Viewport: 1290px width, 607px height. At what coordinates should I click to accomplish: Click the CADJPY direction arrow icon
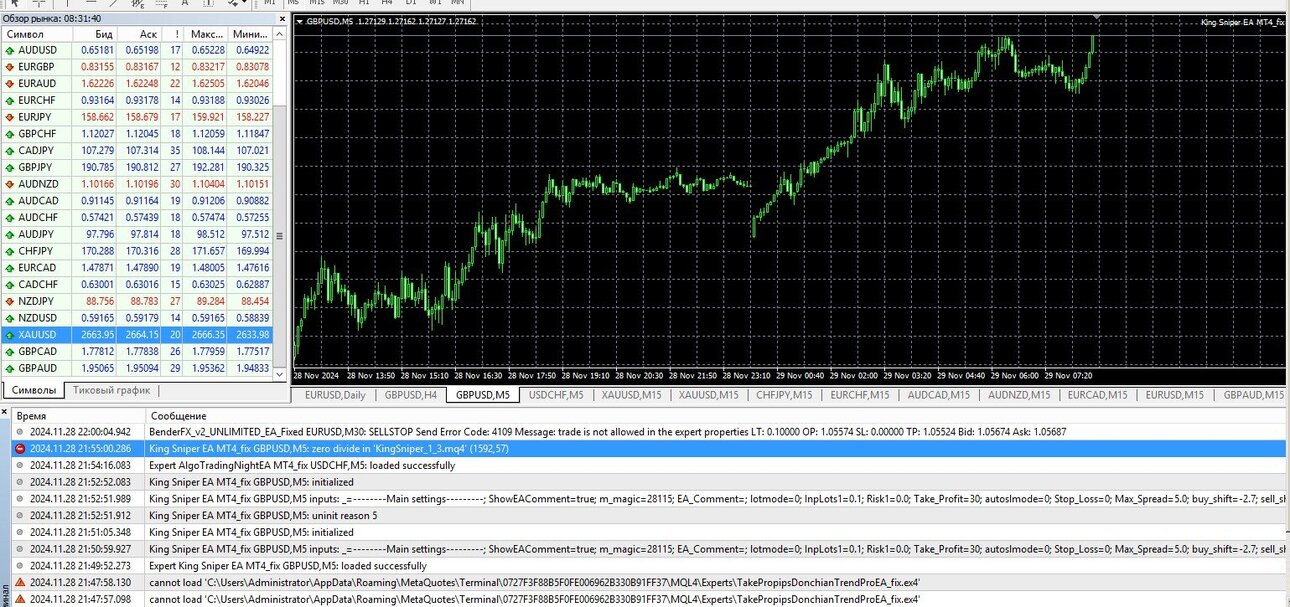(10, 150)
